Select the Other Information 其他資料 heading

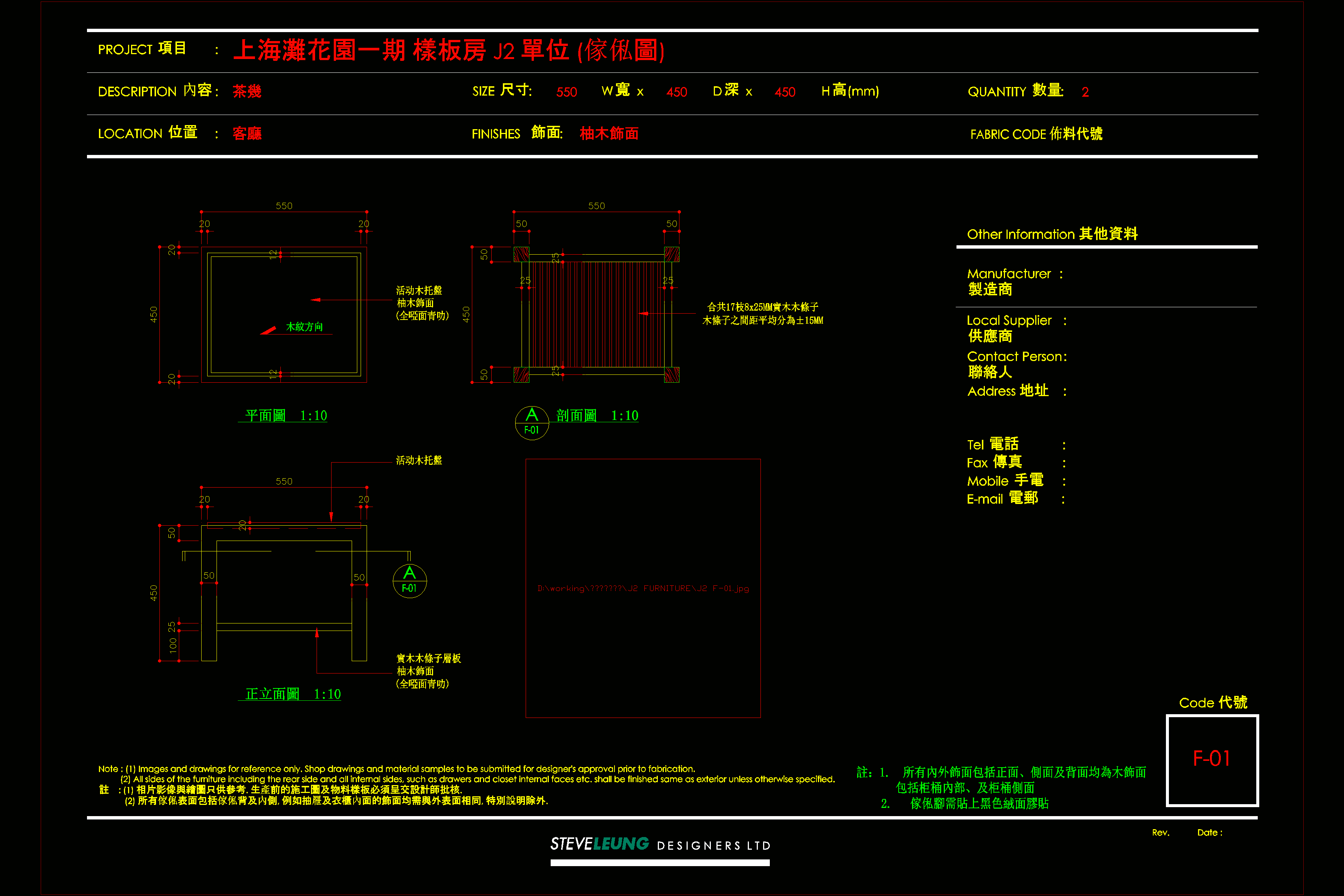click(1052, 234)
